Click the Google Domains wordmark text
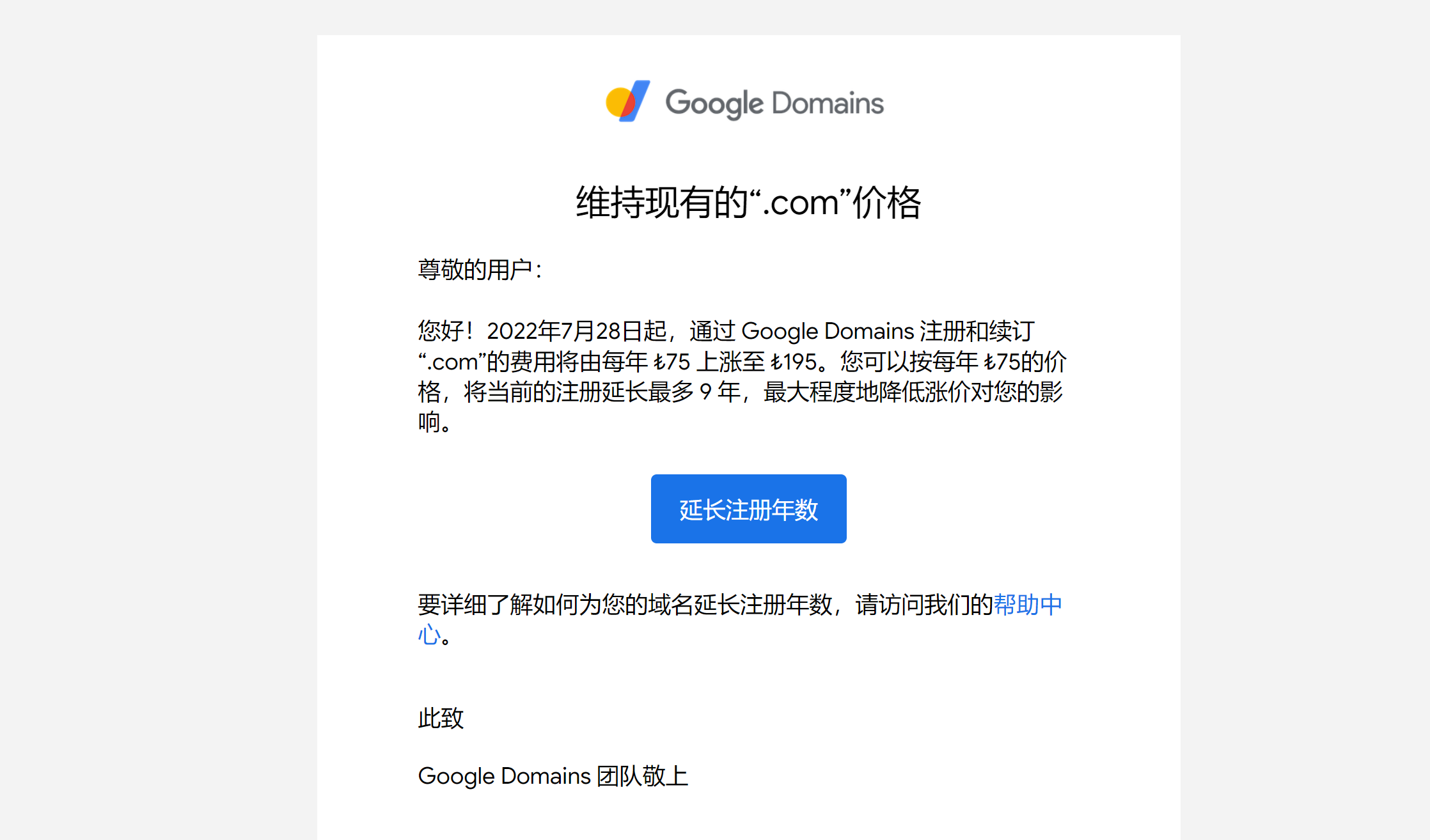1430x840 pixels. pos(774,104)
